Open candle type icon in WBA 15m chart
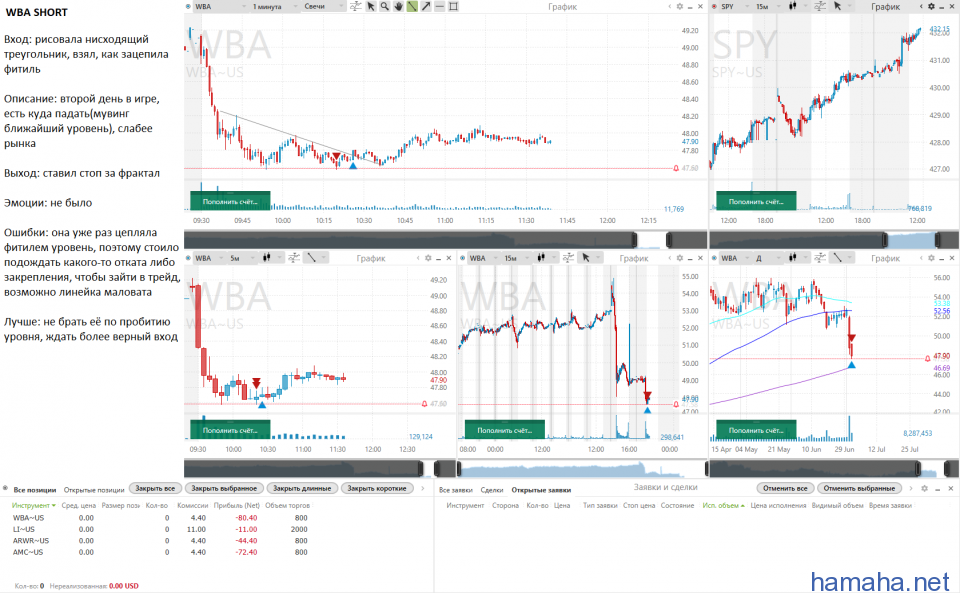 pos(541,258)
